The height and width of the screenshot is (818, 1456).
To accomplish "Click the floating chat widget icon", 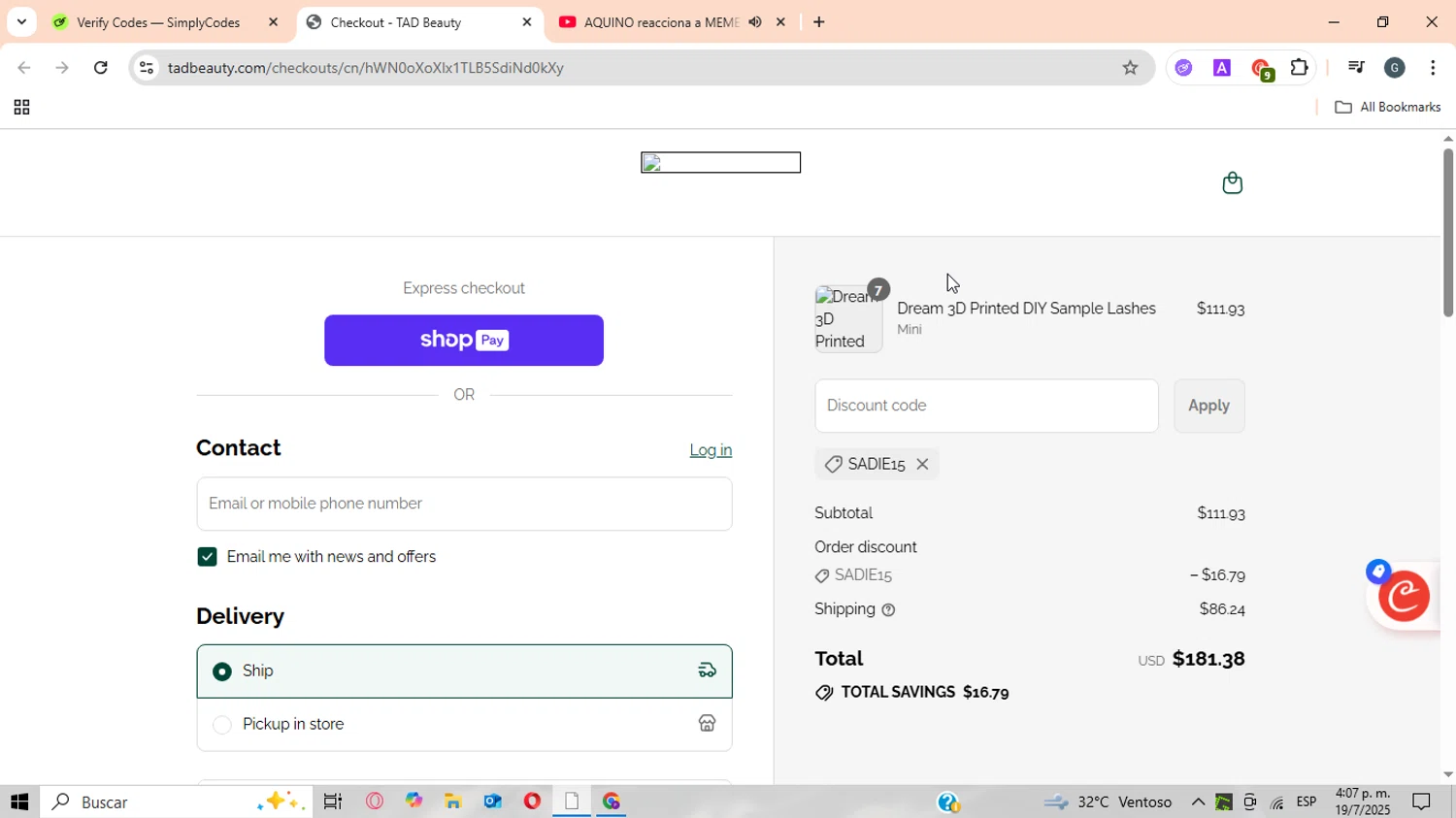I will (x=1404, y=596).
